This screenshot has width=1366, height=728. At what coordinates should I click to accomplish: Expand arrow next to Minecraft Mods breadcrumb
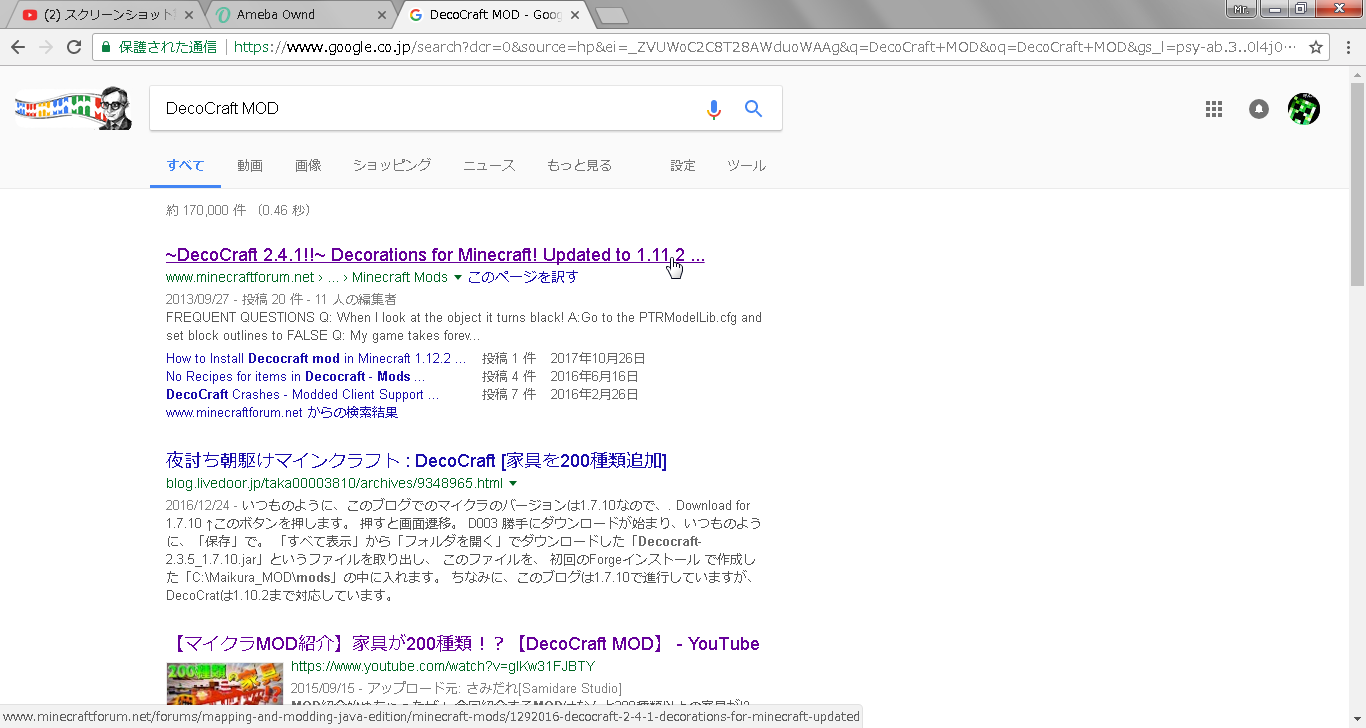(458, 277)
